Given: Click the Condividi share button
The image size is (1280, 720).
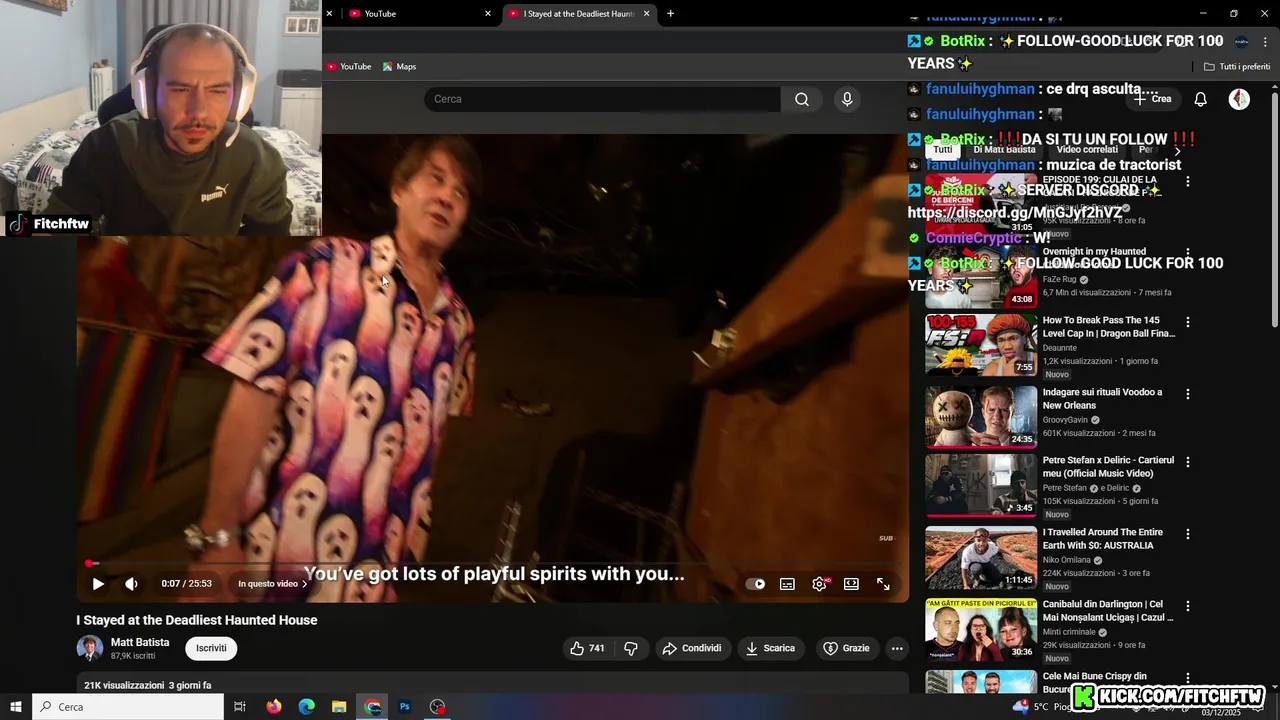Looking at the screenshot, I should tap(692, 648).
